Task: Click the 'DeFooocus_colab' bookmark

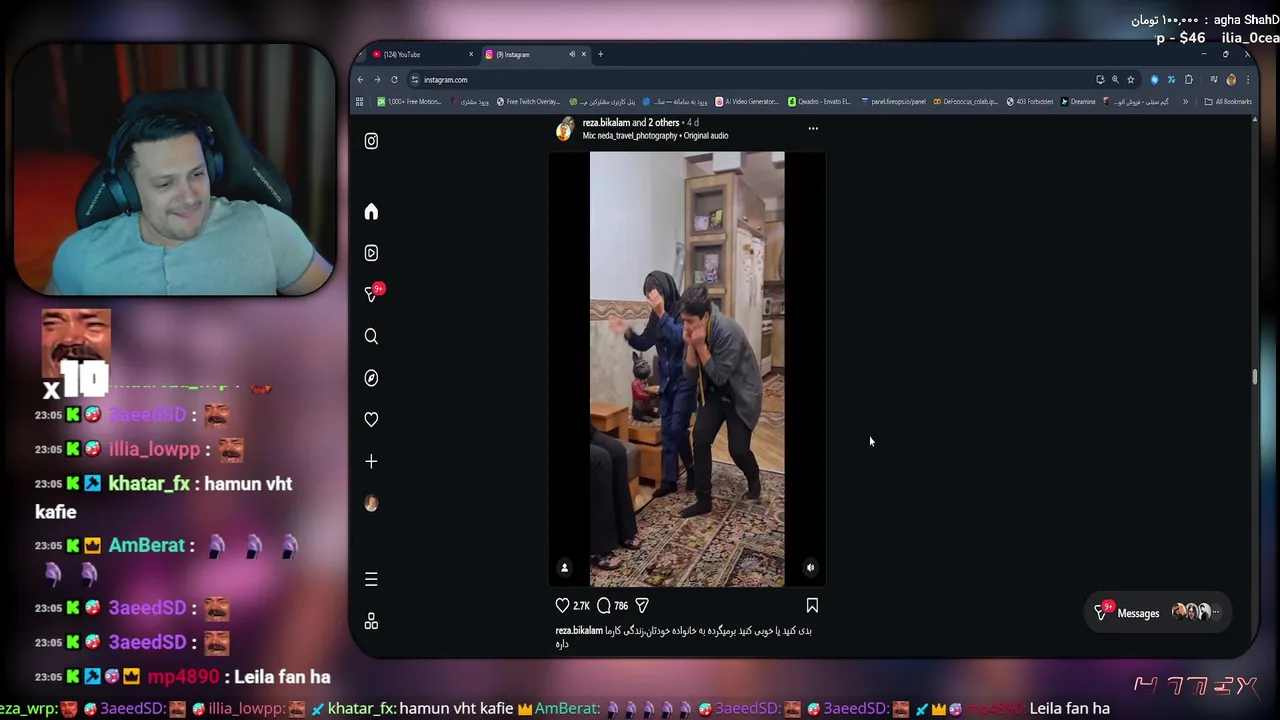Action: [965, 102]
